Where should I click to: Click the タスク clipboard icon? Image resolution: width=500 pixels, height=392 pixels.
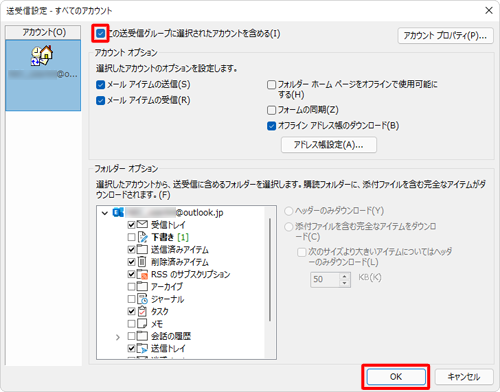(142, 311)
